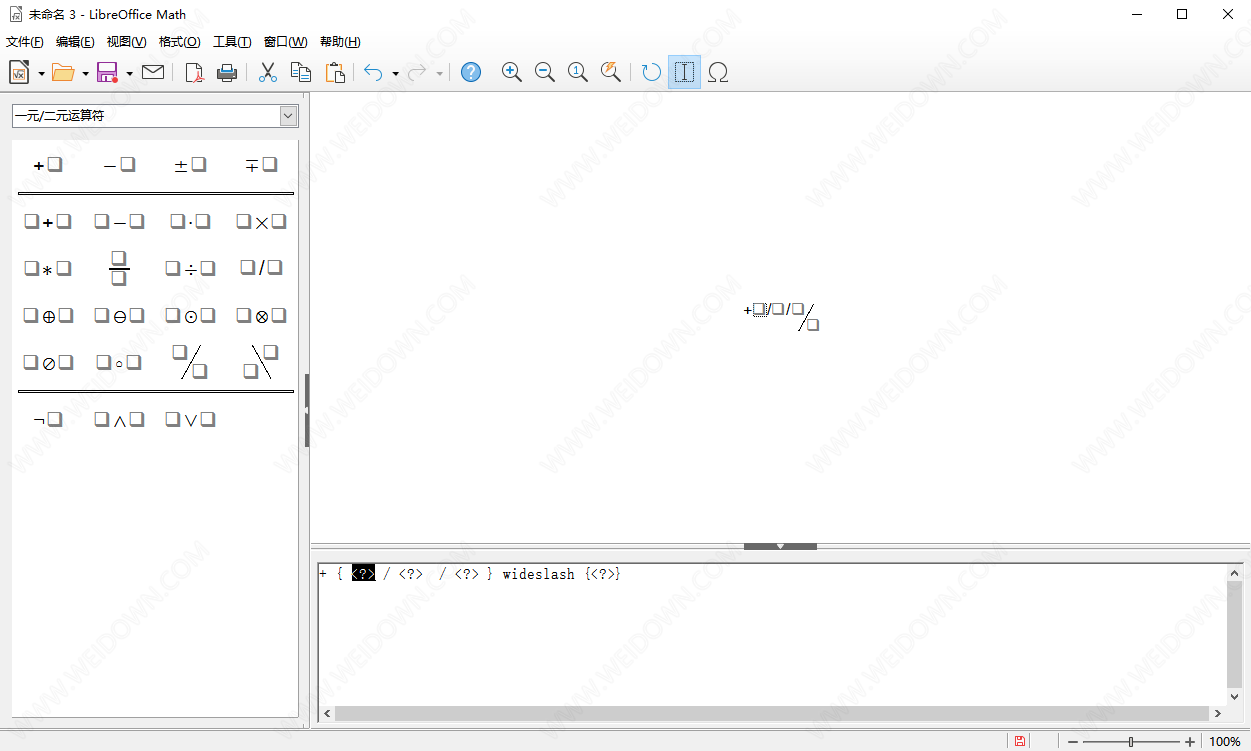Open the 工具(T) menu

point(232,42)
